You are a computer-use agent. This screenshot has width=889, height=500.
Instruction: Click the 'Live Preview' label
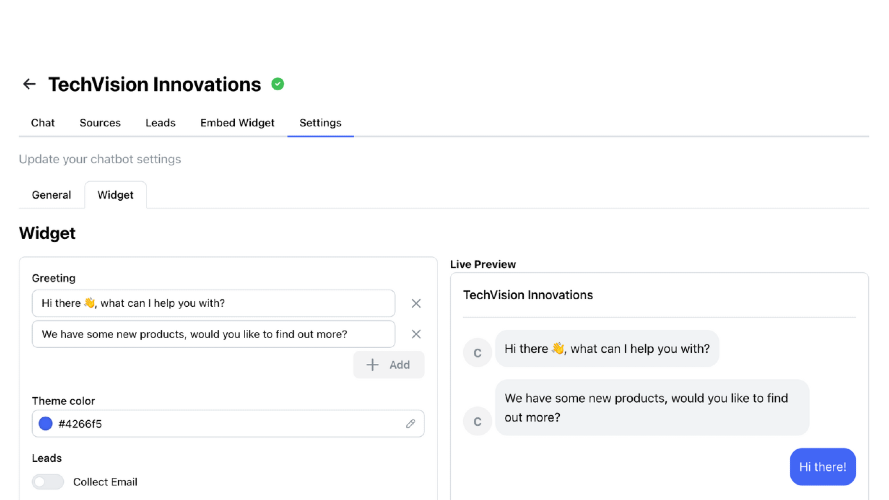(483, 264)
